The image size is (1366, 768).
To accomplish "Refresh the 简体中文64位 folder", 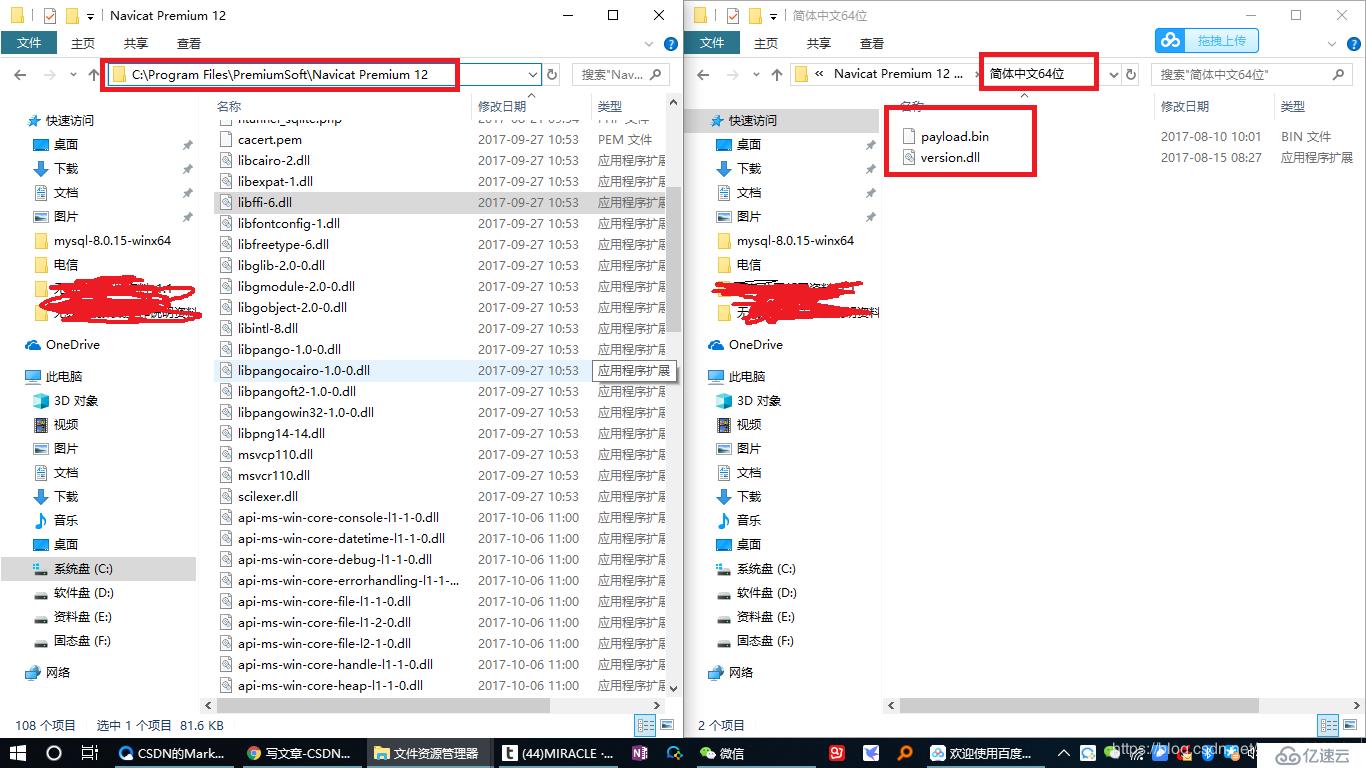I will [1131, 74].
